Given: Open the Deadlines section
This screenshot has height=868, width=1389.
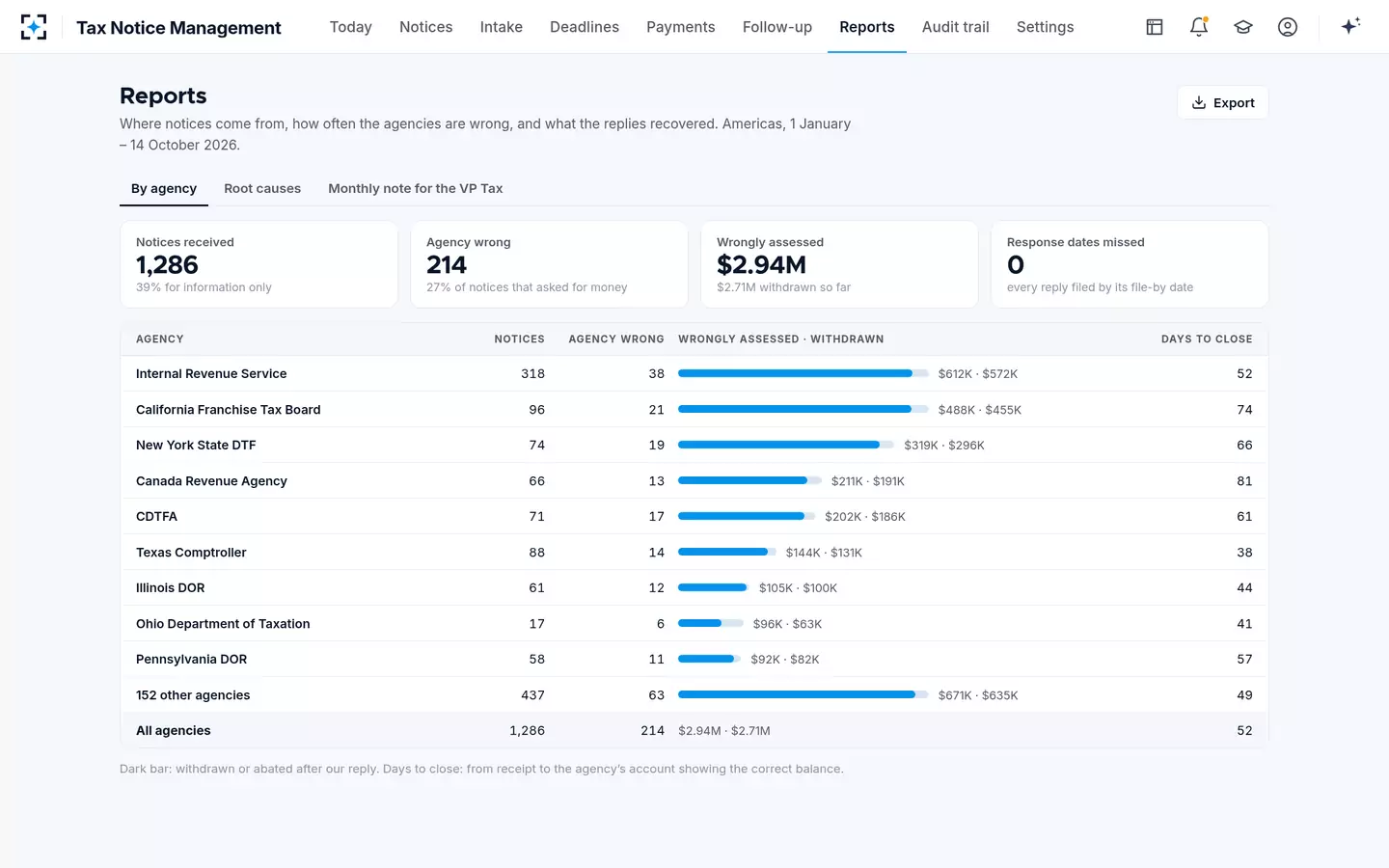Looking at the screenshot, I should point(585,27).
